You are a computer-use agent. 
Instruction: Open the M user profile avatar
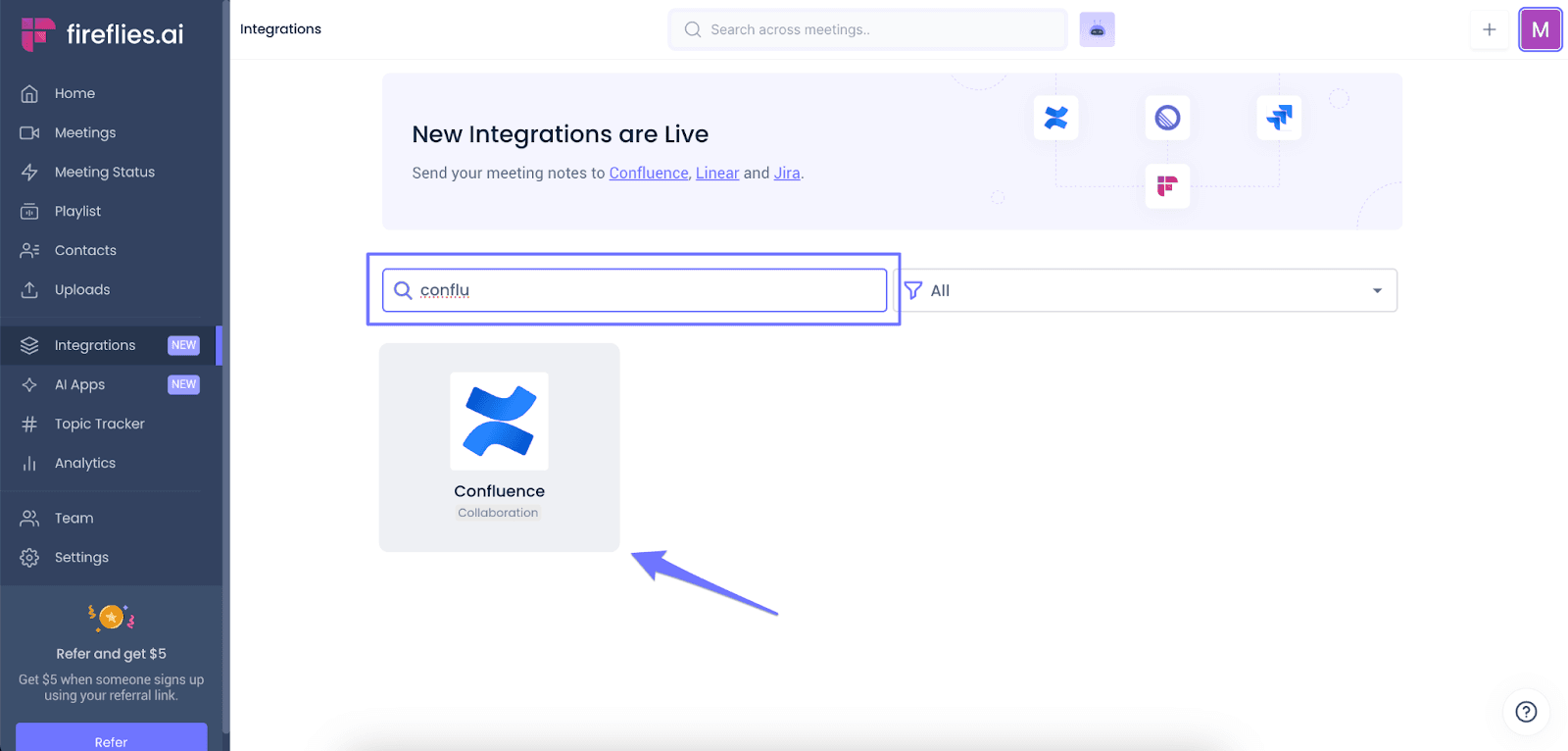coord(1540,29)
